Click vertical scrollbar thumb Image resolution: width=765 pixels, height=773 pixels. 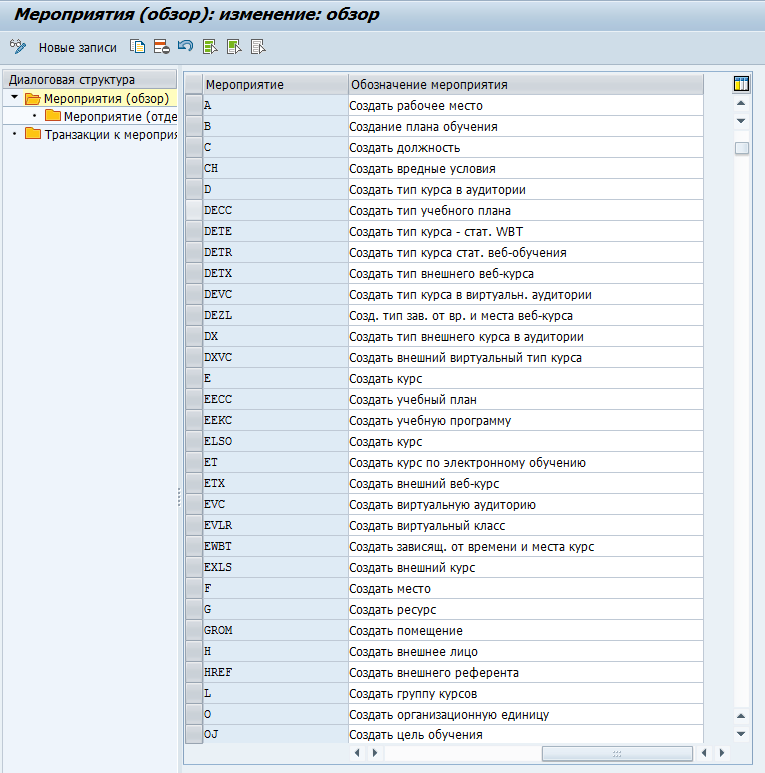741,148
